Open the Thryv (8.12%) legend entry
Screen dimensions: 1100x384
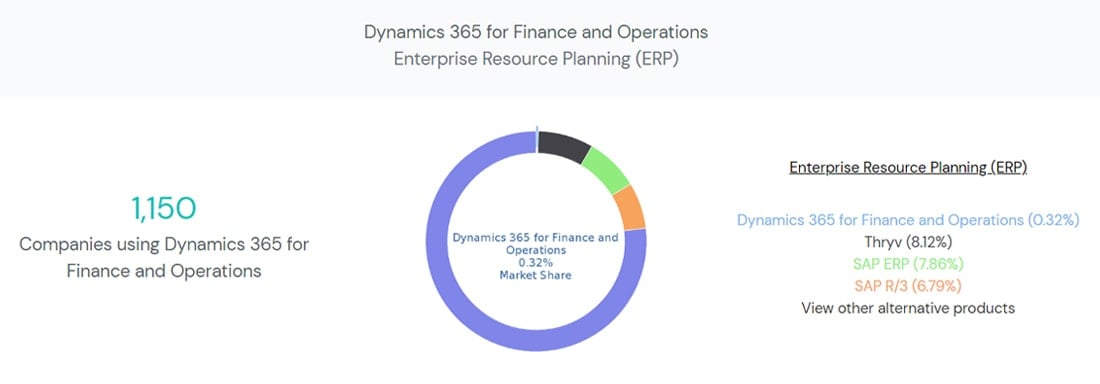point(908,242)
